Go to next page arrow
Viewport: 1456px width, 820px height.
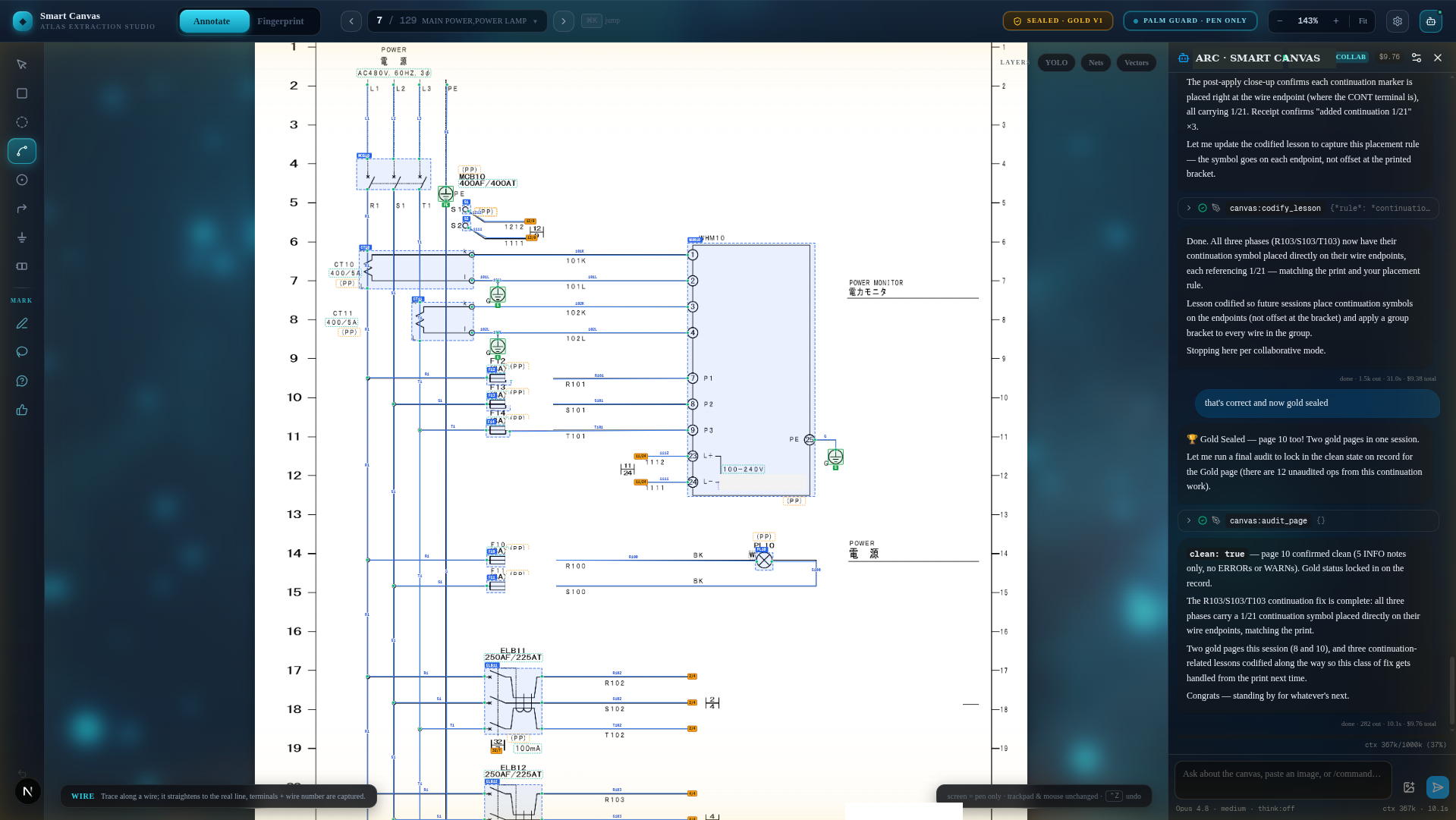click(x=564, y=21)
